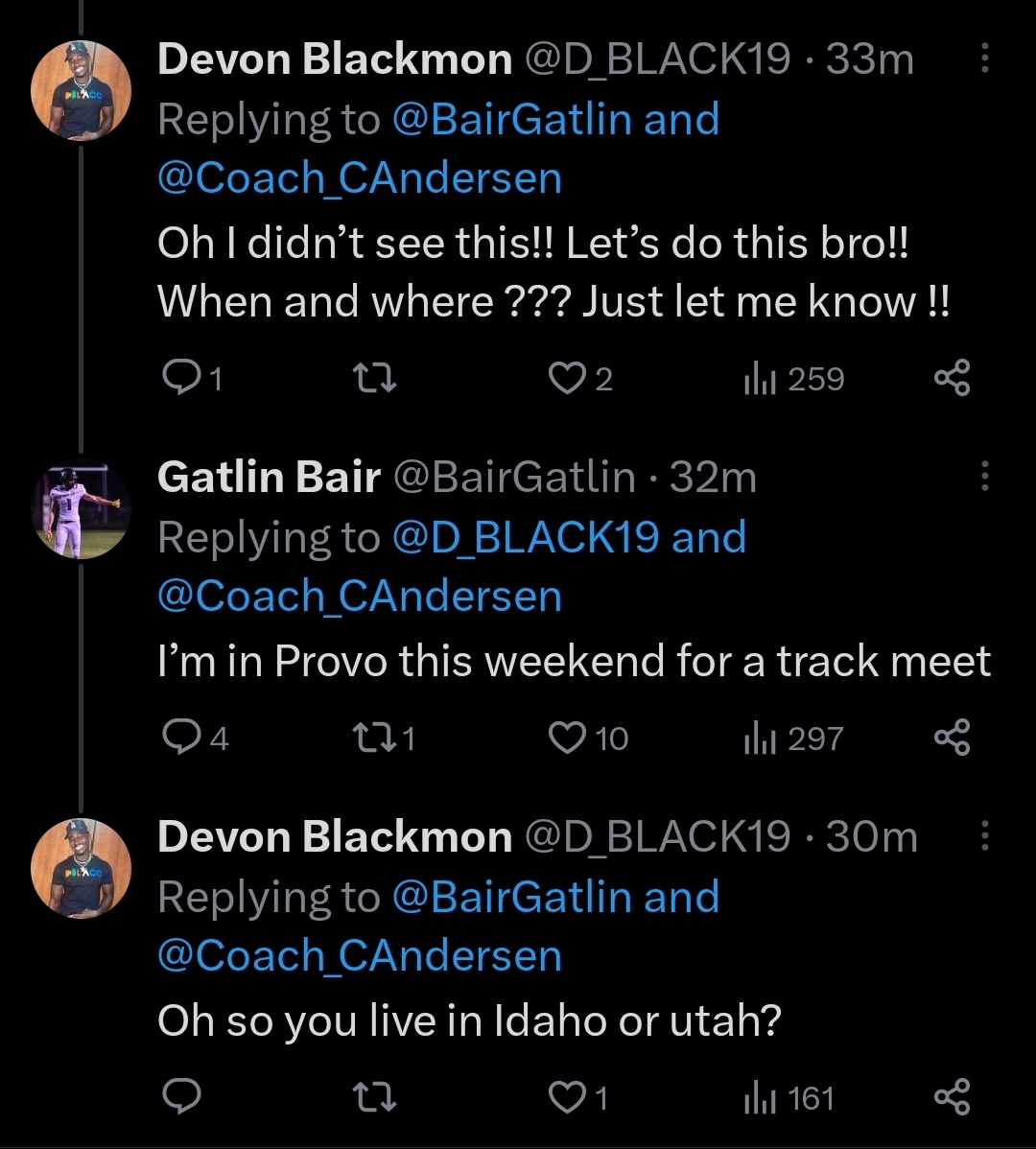This screenshot has width=1036, height=1149.
Task: Click the share icon on Gatlin Bair's reply
Action: (953, 738)
